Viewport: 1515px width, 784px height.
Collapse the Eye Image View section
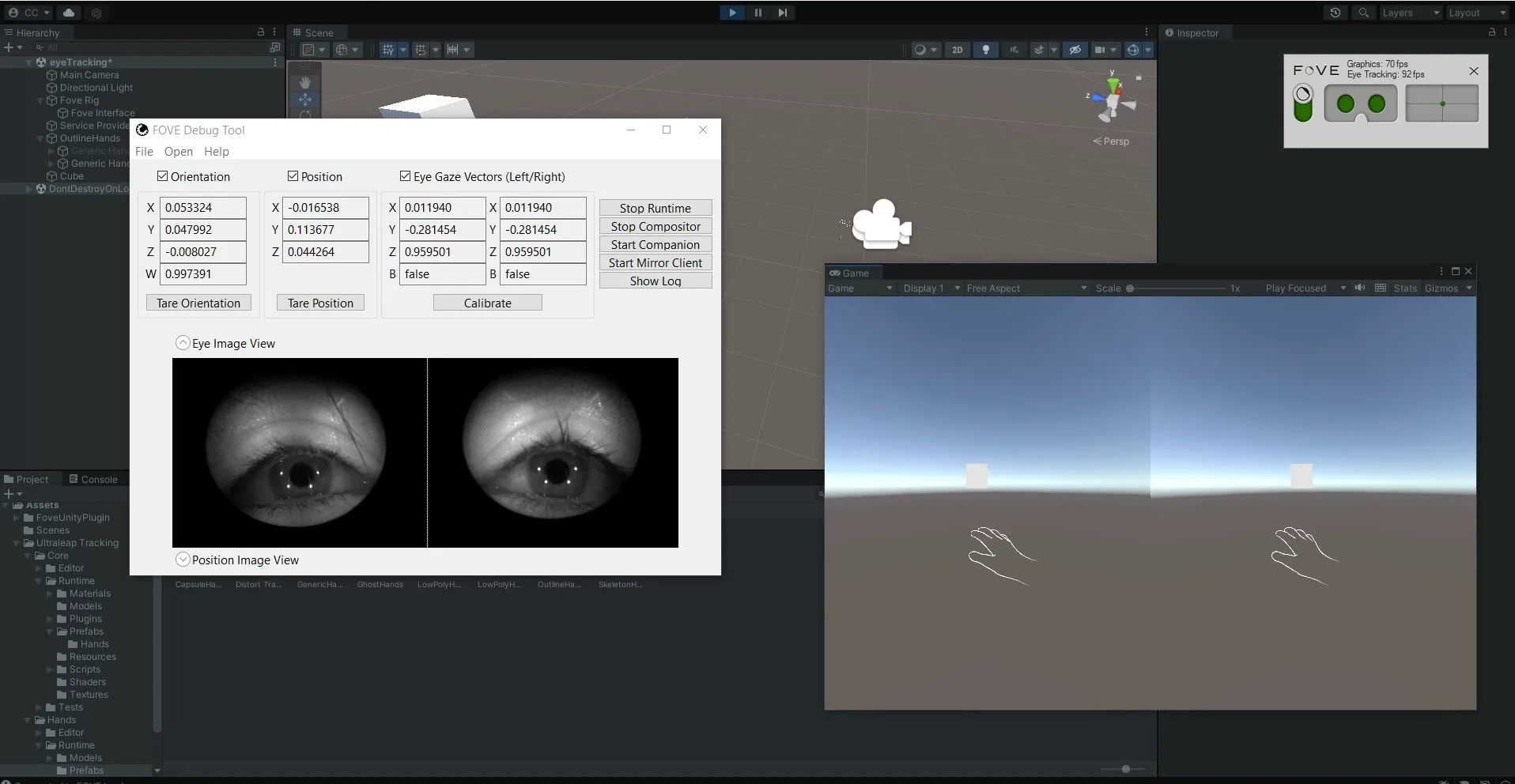click(183, 343)
